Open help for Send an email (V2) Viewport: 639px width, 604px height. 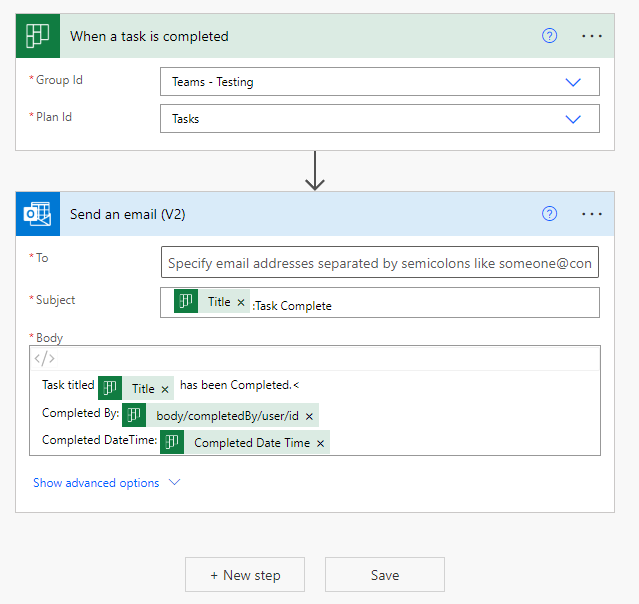point(549,214)
